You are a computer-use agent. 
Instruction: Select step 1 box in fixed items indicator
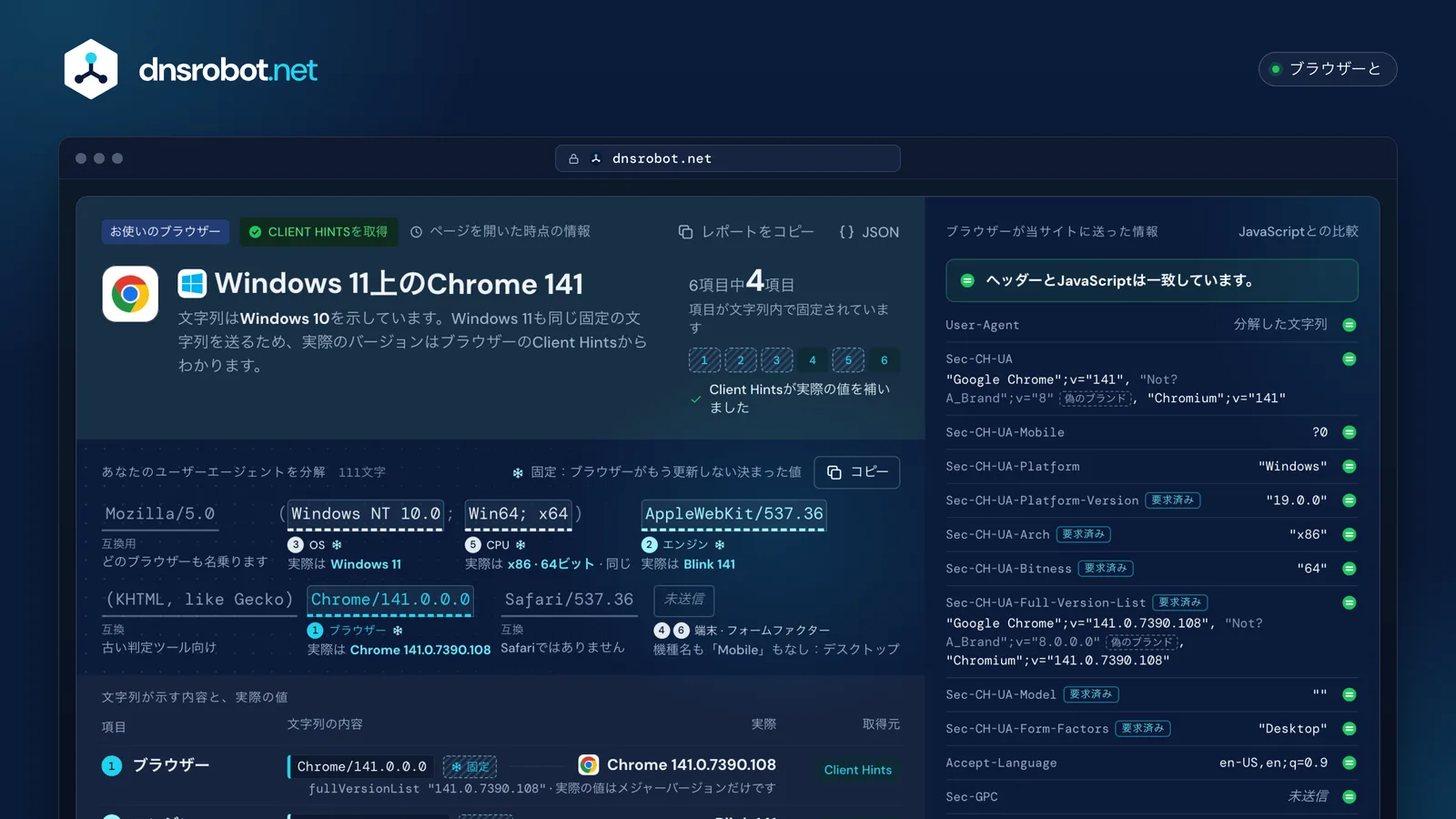tap(704, 360)
